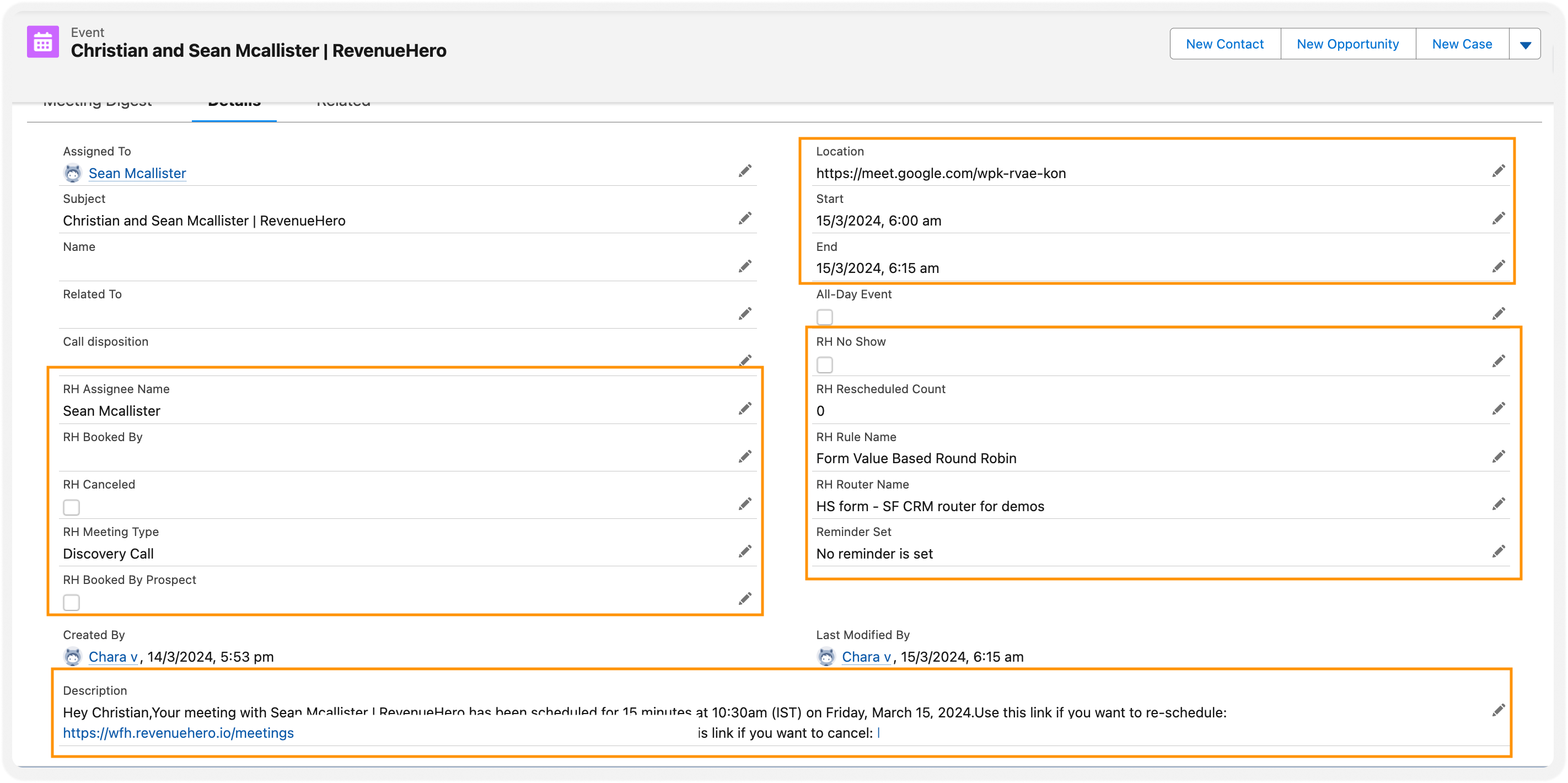This screenshot has width=1568, height=783.
Task: Toggle the All-Day Event checkbox
Action: click(824, 317)
